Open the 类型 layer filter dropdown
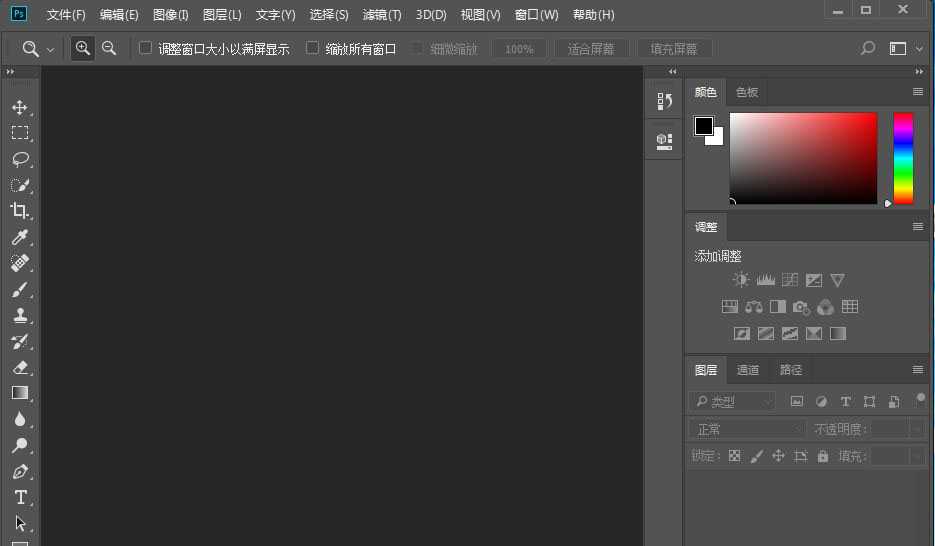935x546 pixels. click(x=732, y=401)
